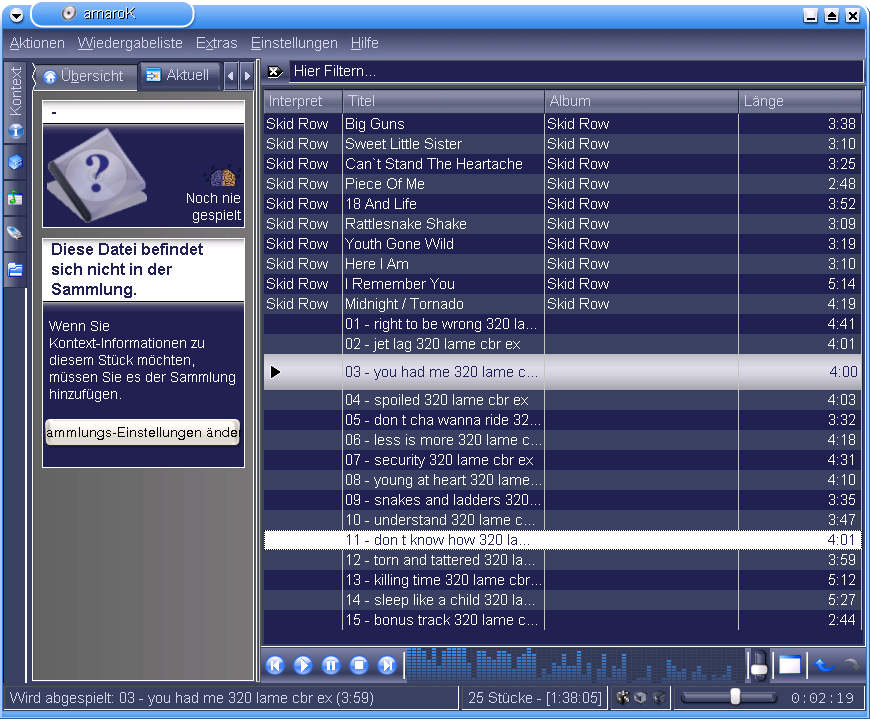Open the window menu arrow in titlebar
This screenshot has width=870, height=719.
(x=16, y=14)
